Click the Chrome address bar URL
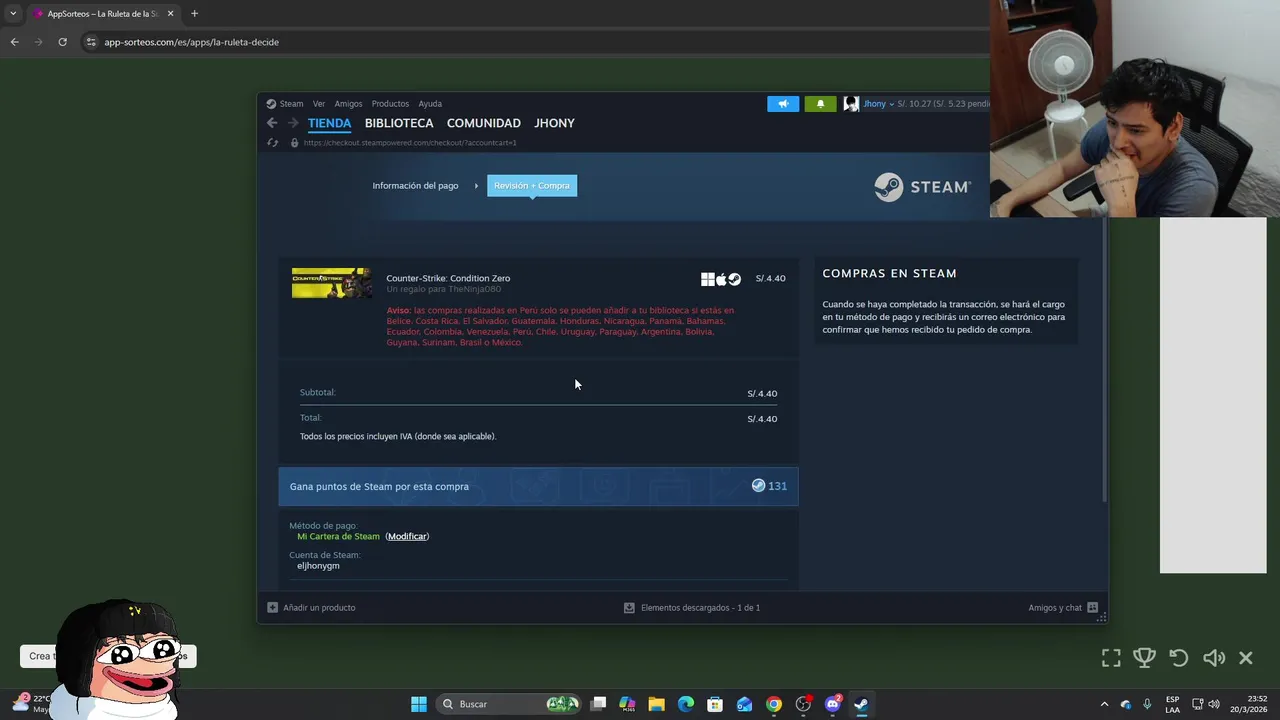Screen dimensions: 1280x720 point(192,42)
